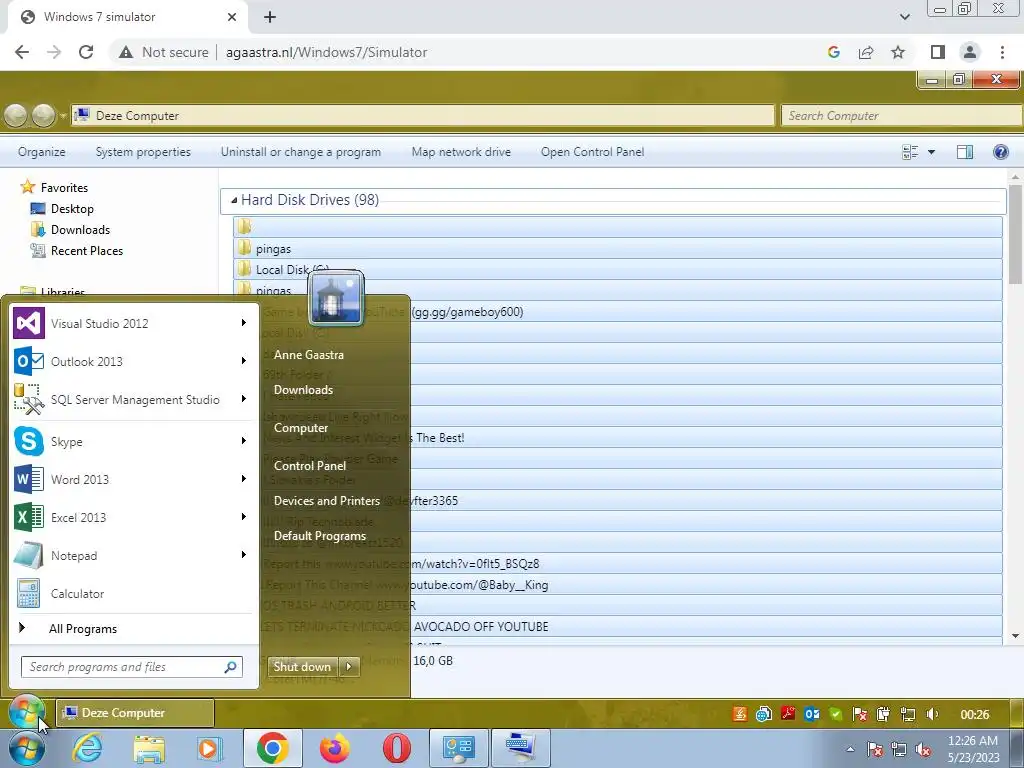The image size is (1024, 768).
Task: Open Control Panel from Start menu
Action: point(310,466)
